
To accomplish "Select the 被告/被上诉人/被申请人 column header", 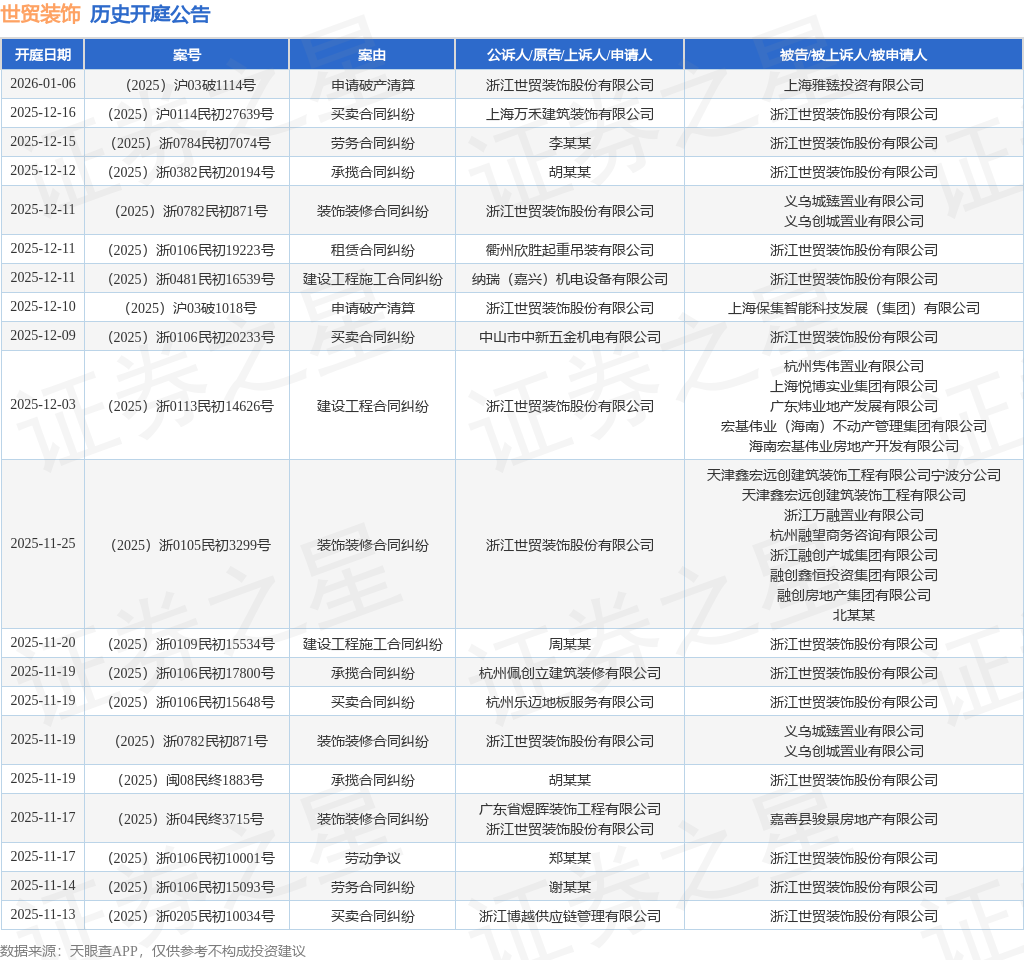I will pyautogui.click(x=854, y=55).
